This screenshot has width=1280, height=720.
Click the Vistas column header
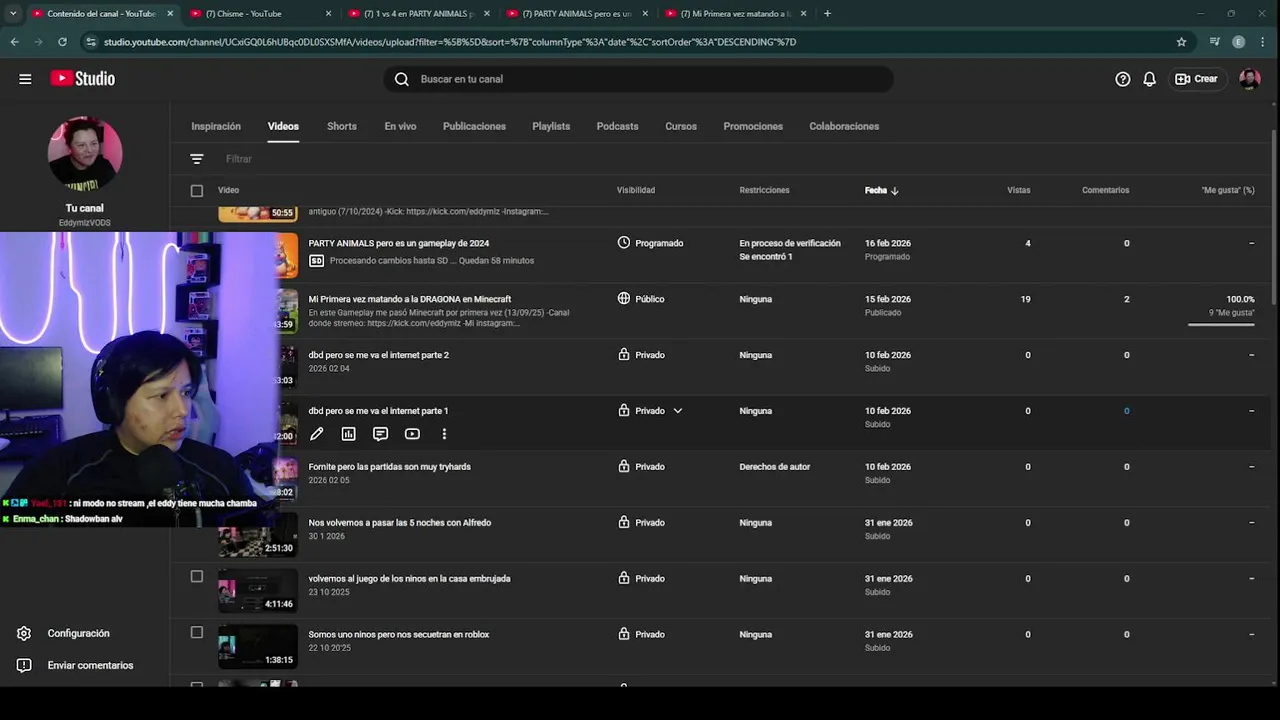[1019, 190]
